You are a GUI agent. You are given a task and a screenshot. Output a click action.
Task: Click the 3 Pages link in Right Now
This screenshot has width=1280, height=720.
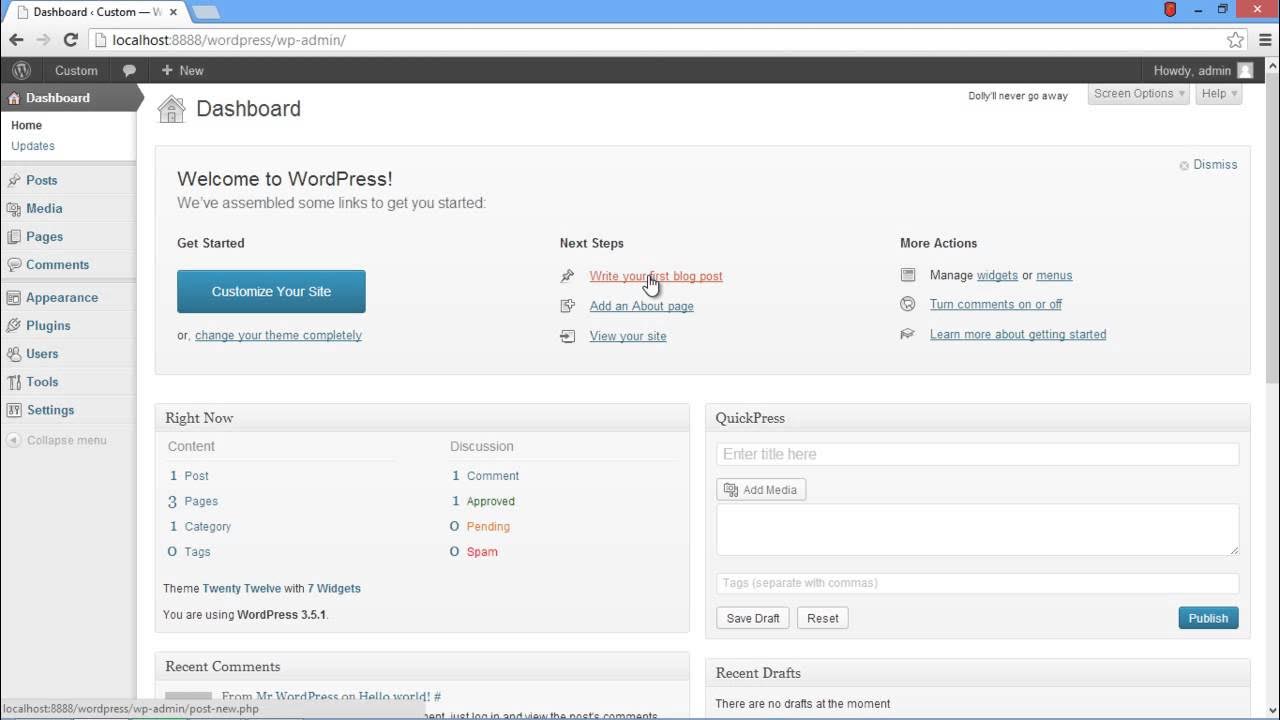[193, 502]
